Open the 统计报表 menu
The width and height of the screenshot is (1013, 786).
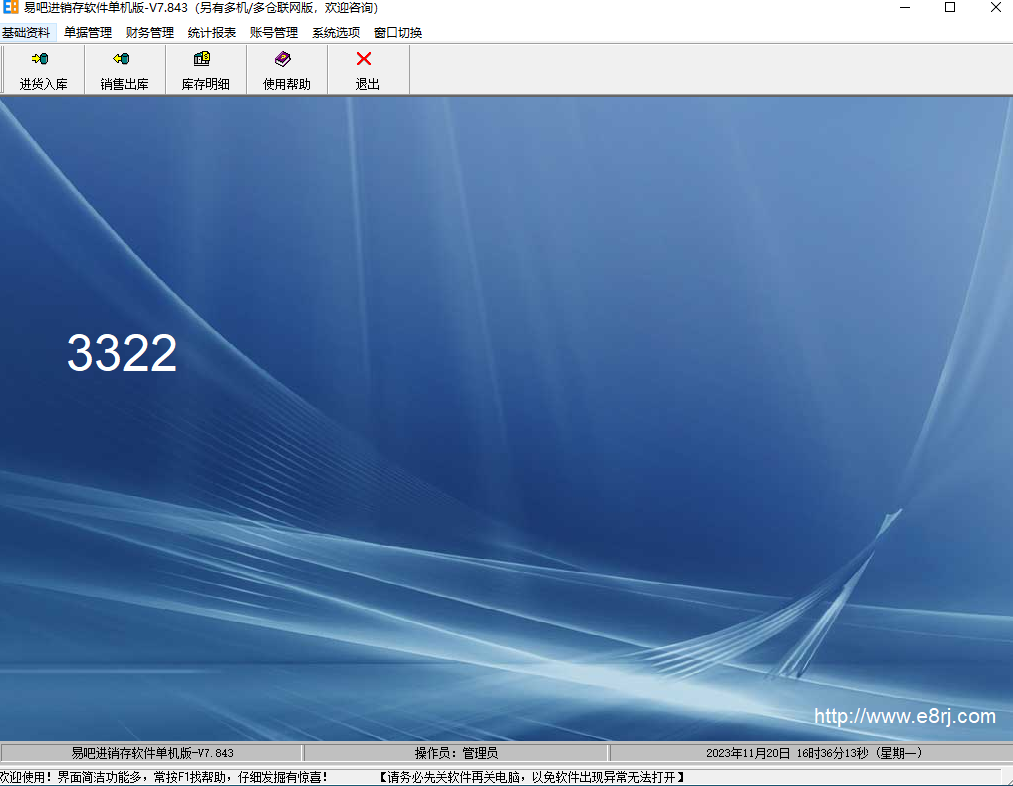tap(212, 32)
